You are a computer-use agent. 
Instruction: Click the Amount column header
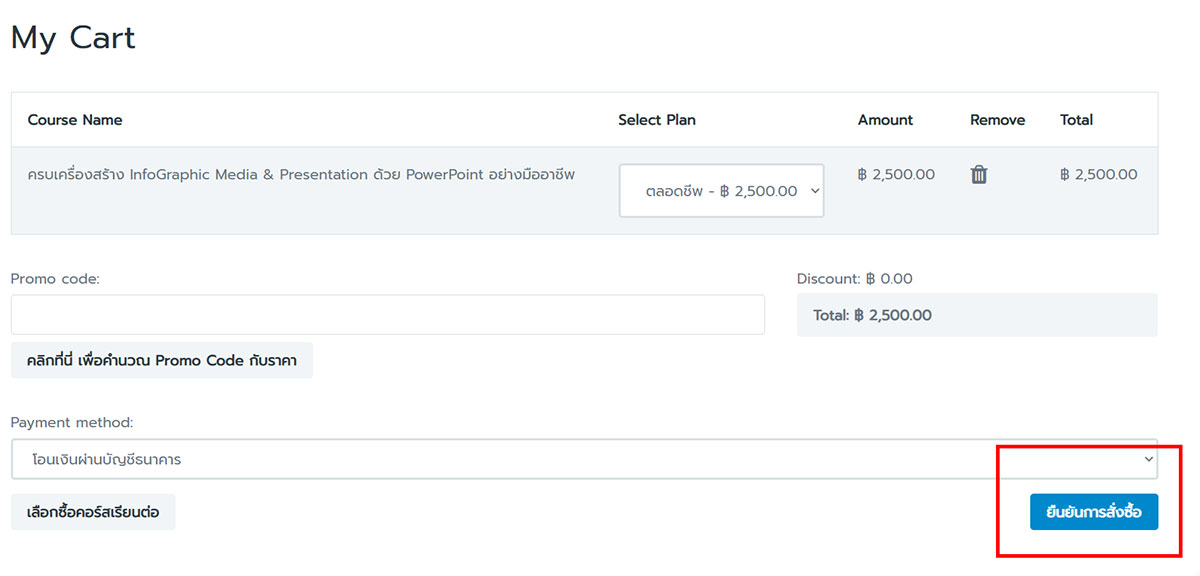tap(885, 120)
